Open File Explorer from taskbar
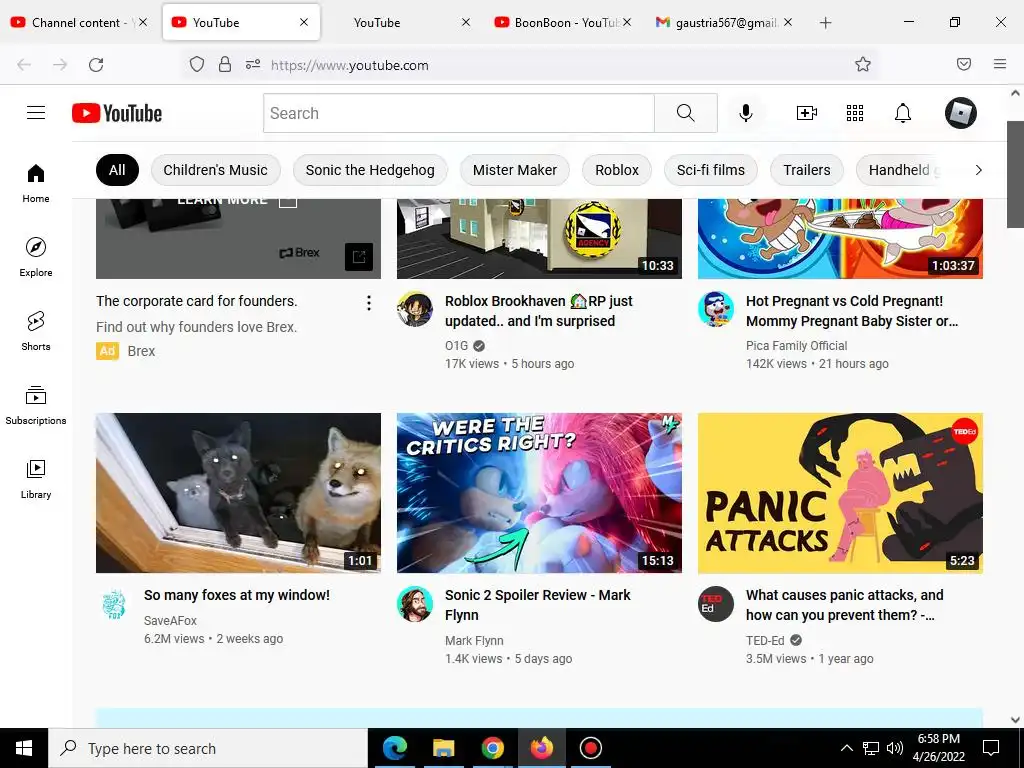Screen dimensions: 1024x768 [443, 748]
